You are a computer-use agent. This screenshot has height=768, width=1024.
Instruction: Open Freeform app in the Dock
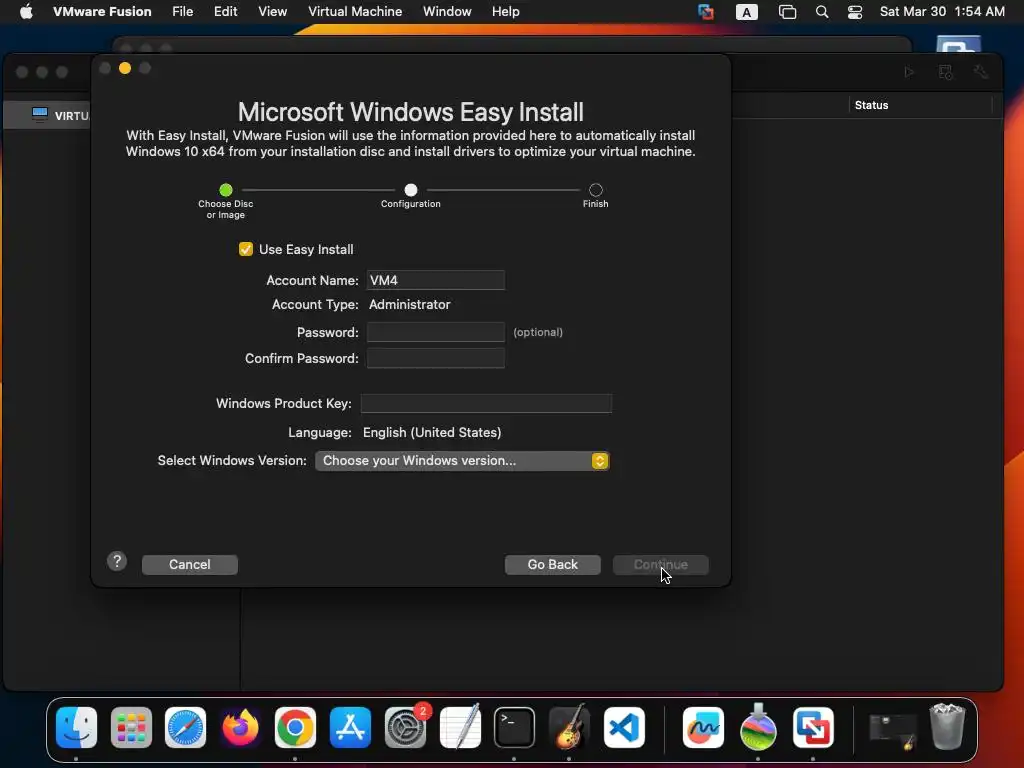703,727
